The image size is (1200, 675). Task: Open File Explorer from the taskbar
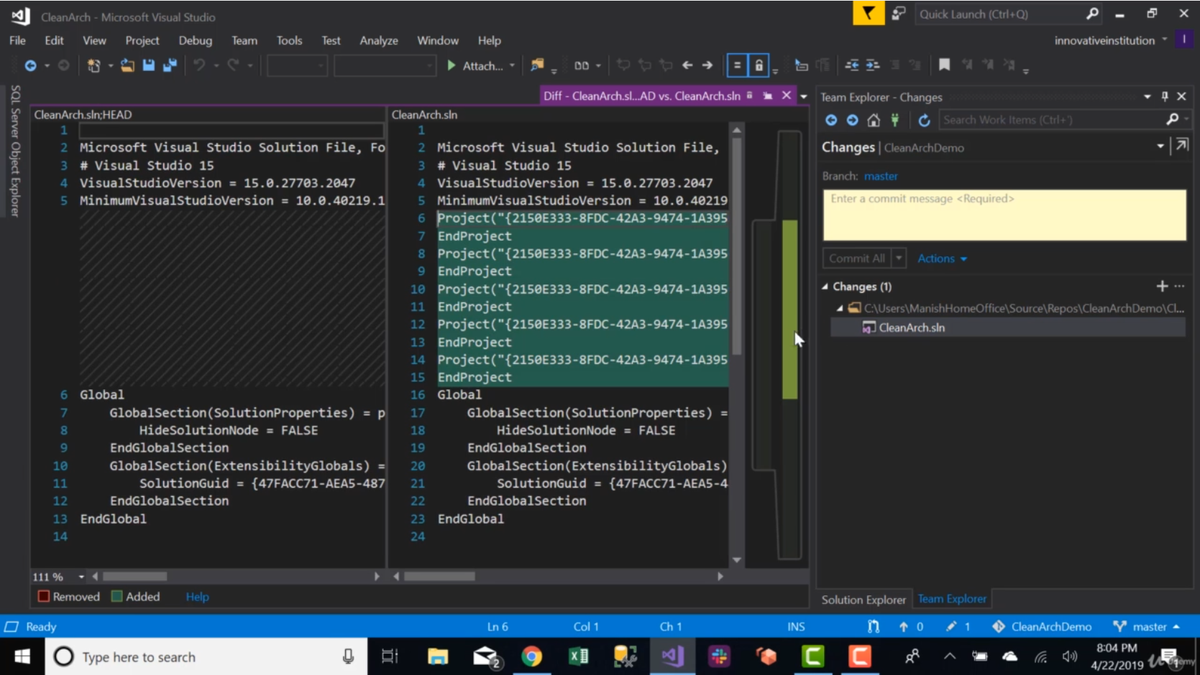coord(438,657)
